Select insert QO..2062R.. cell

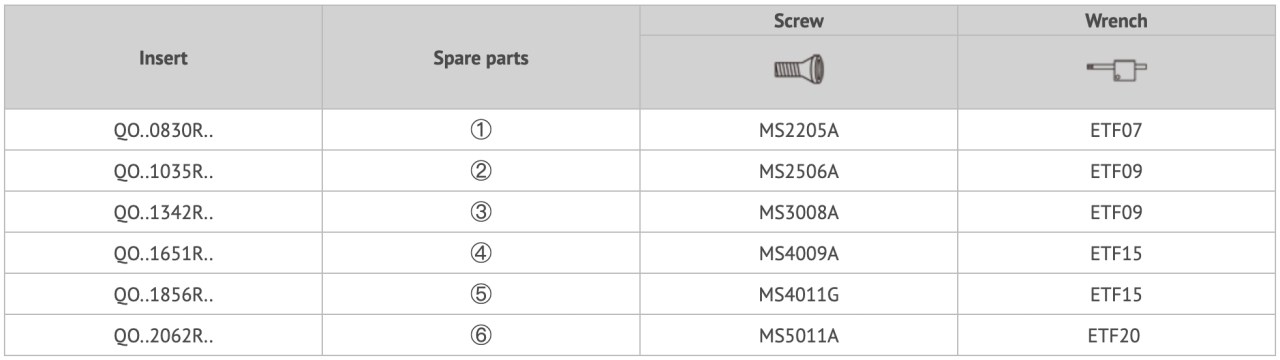tap(163, 335)
